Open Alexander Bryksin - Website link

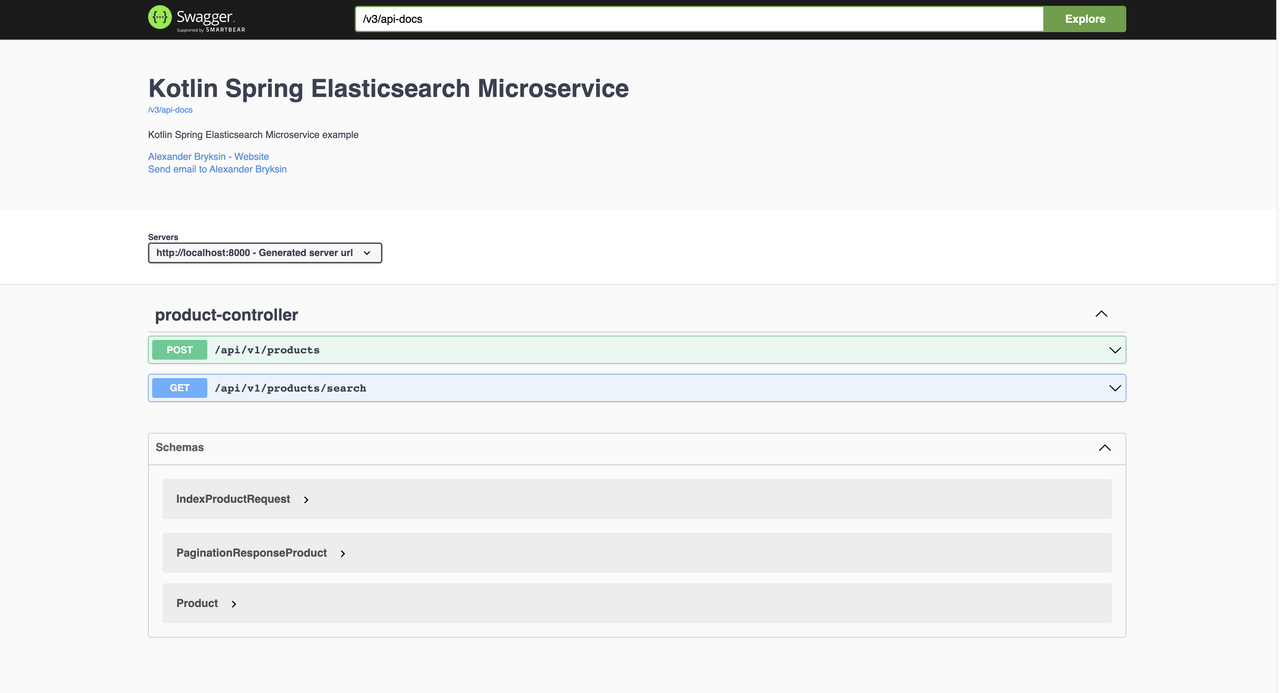pyautogui.click(x=208, y=157)
